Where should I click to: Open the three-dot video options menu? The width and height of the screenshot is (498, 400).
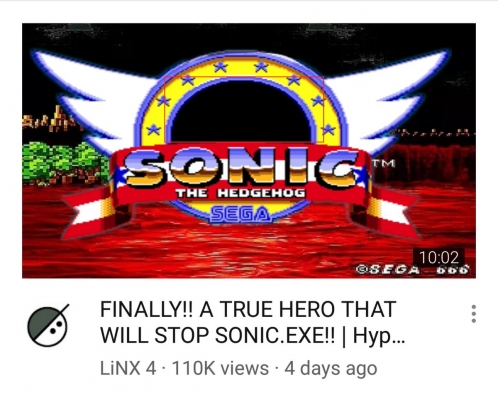coord(473,314)
